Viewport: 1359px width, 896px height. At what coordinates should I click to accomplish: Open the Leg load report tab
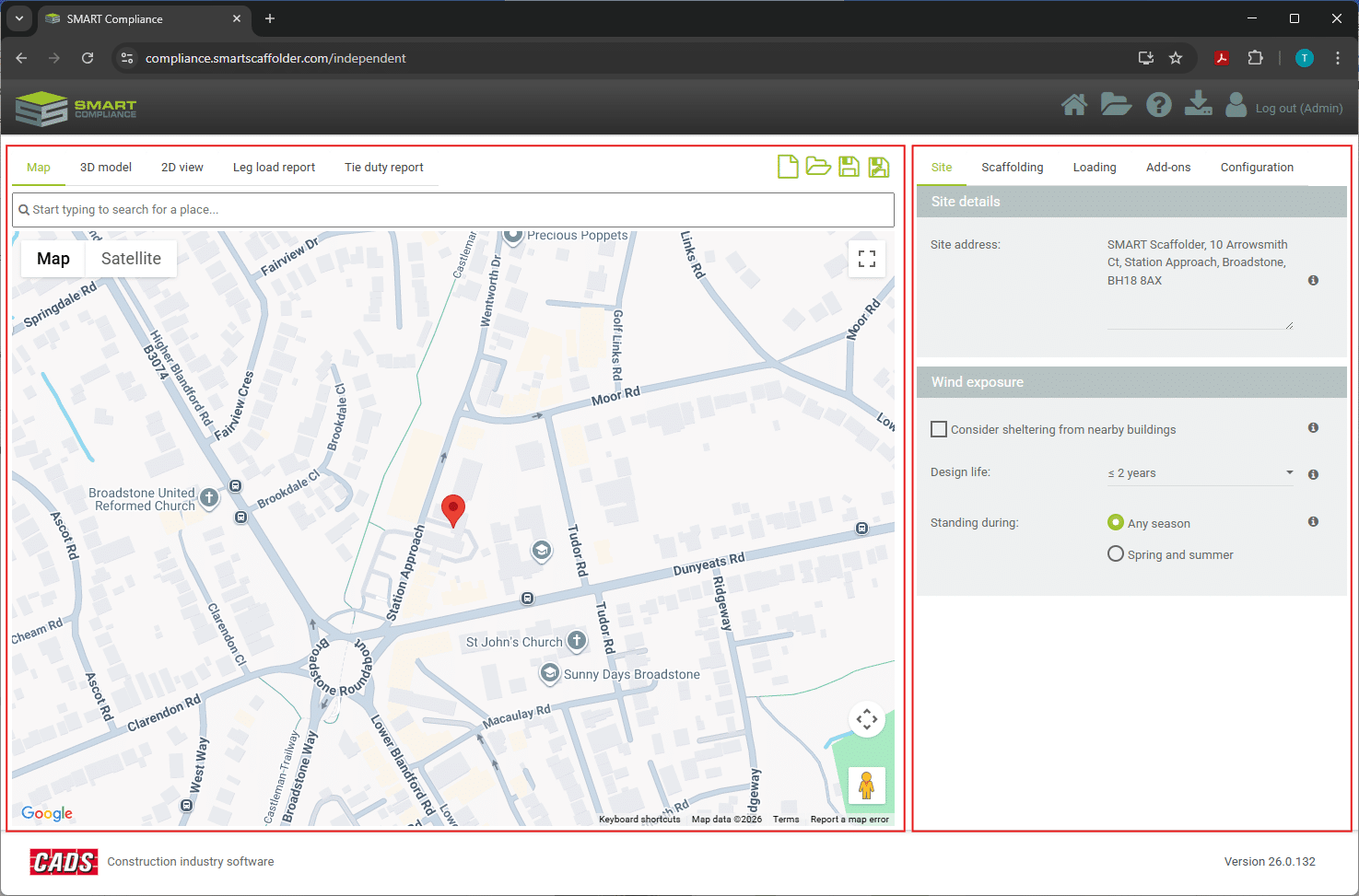coord(274,168)
